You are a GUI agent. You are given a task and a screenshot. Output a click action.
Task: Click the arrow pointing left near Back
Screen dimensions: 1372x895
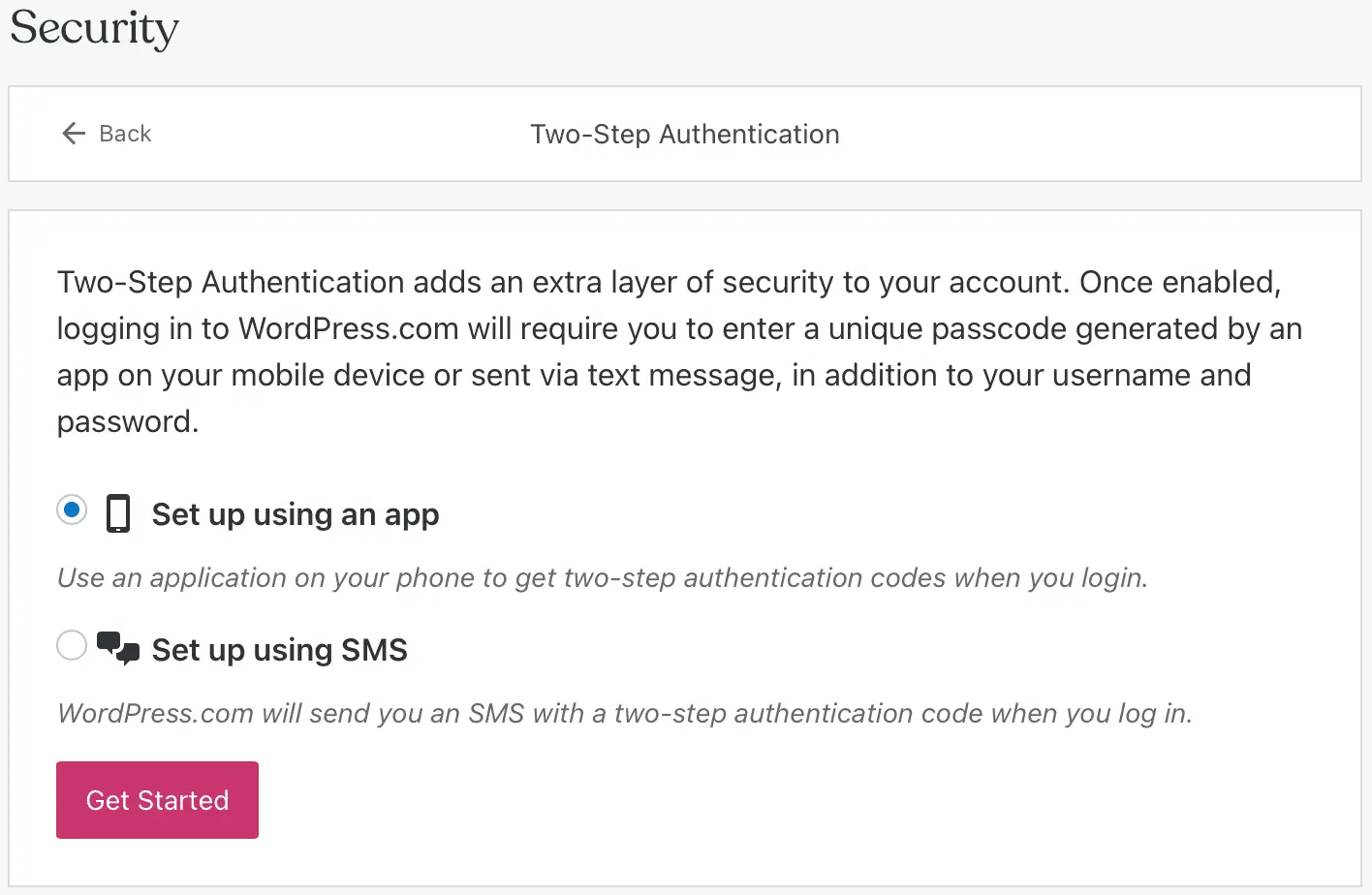tap(73, 134)
